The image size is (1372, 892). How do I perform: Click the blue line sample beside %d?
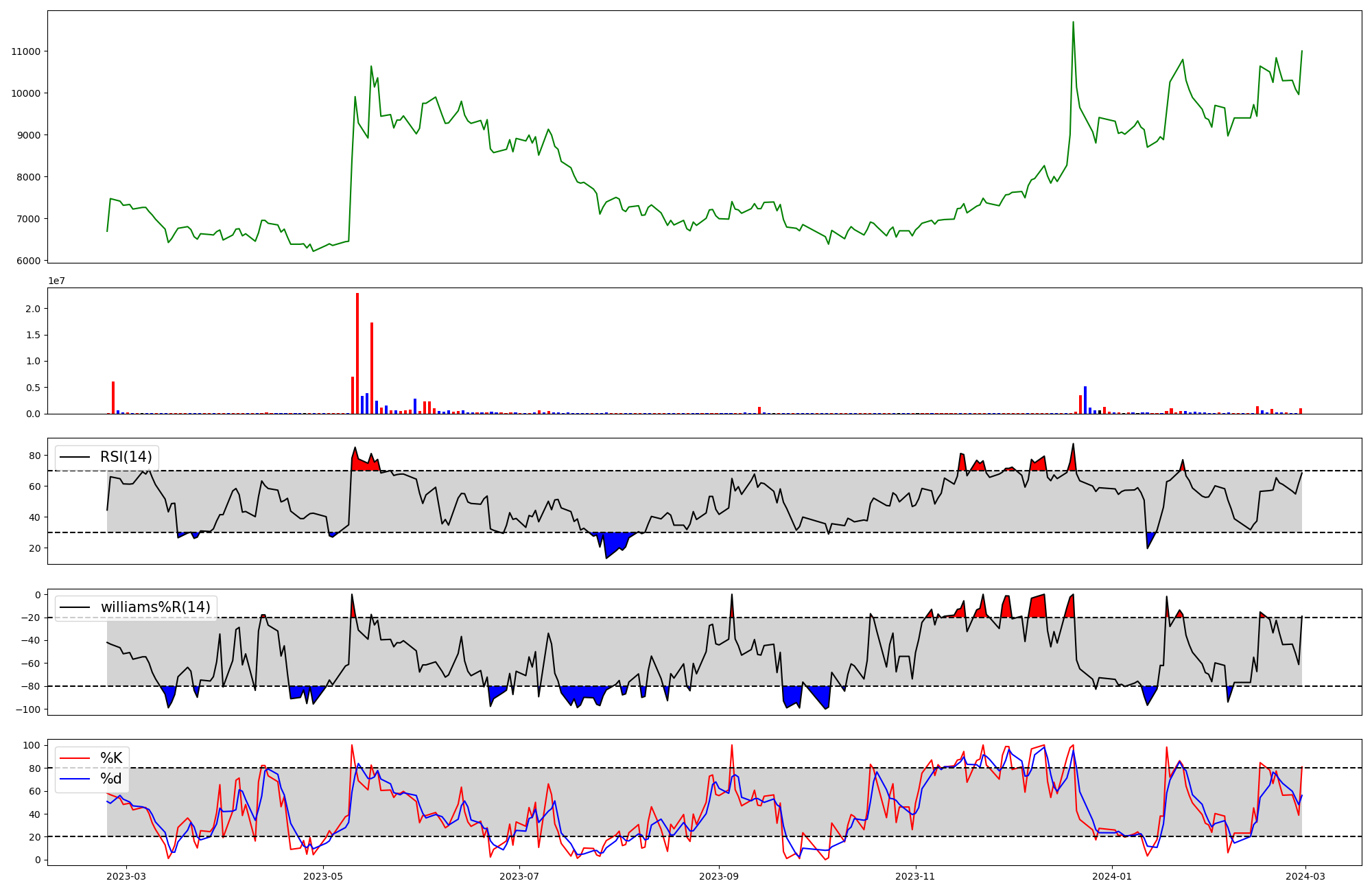click(x=75, y=779)
